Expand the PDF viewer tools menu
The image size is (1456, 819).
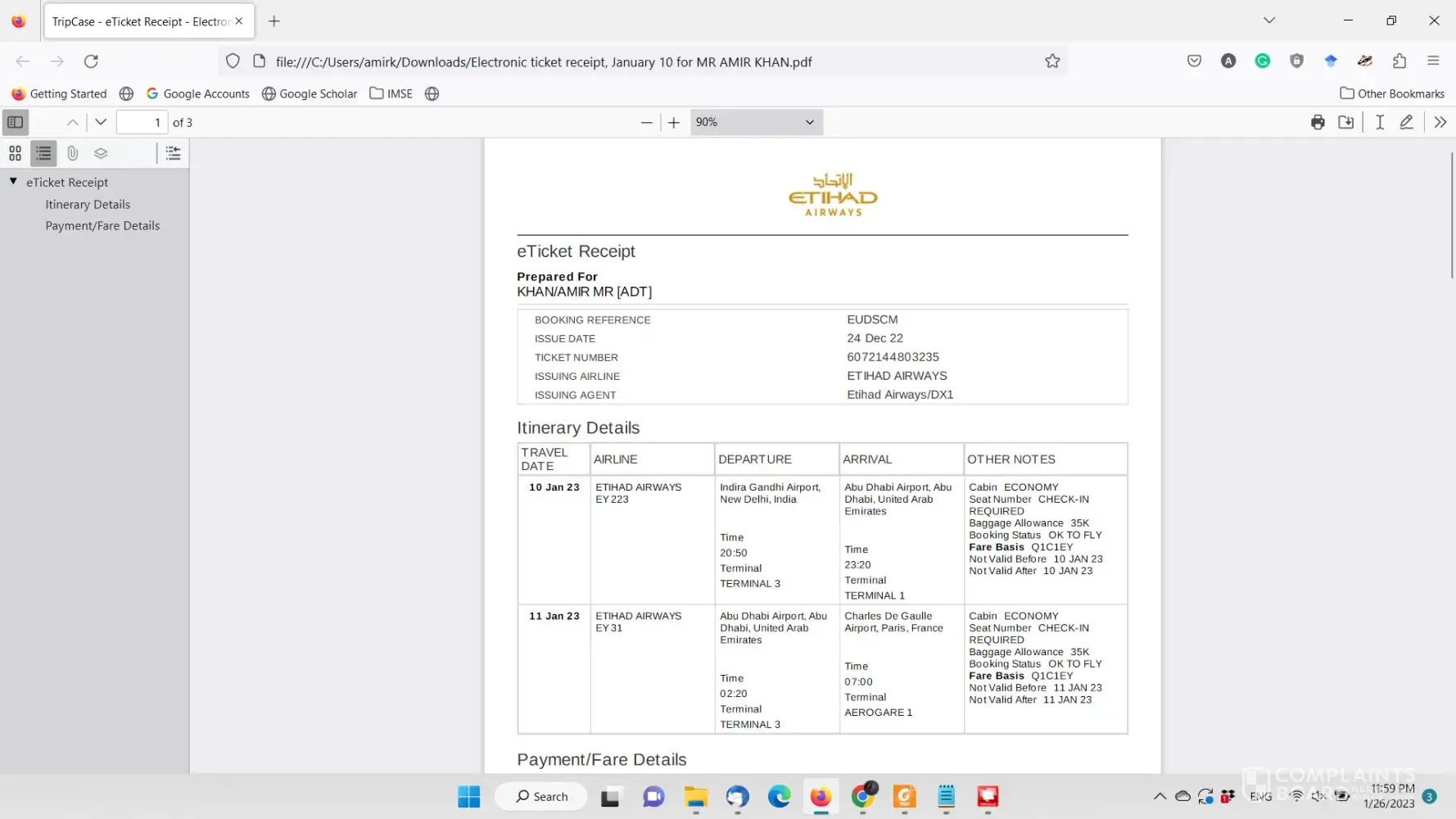1440,122
